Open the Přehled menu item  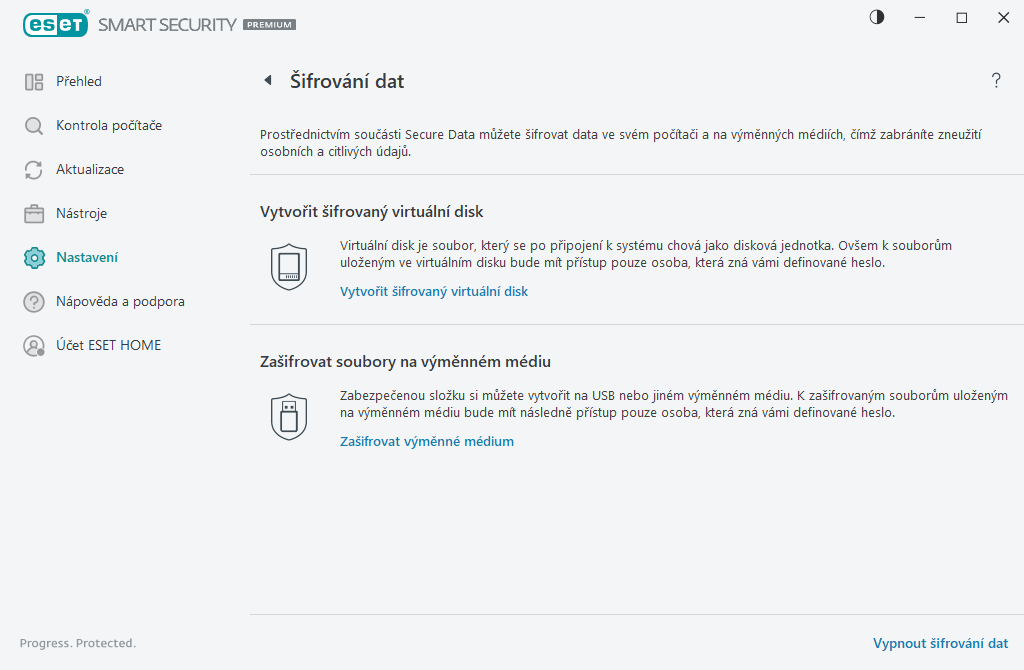point(79,82)
